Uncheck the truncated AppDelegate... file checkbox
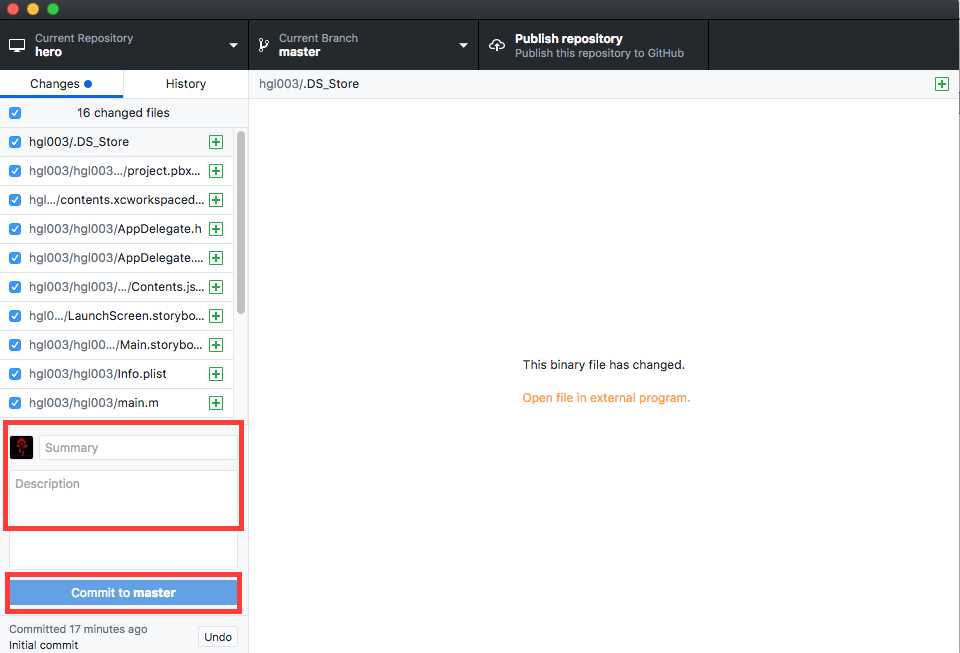This screenshot has height=653, width=960. (x=15, y=258)
